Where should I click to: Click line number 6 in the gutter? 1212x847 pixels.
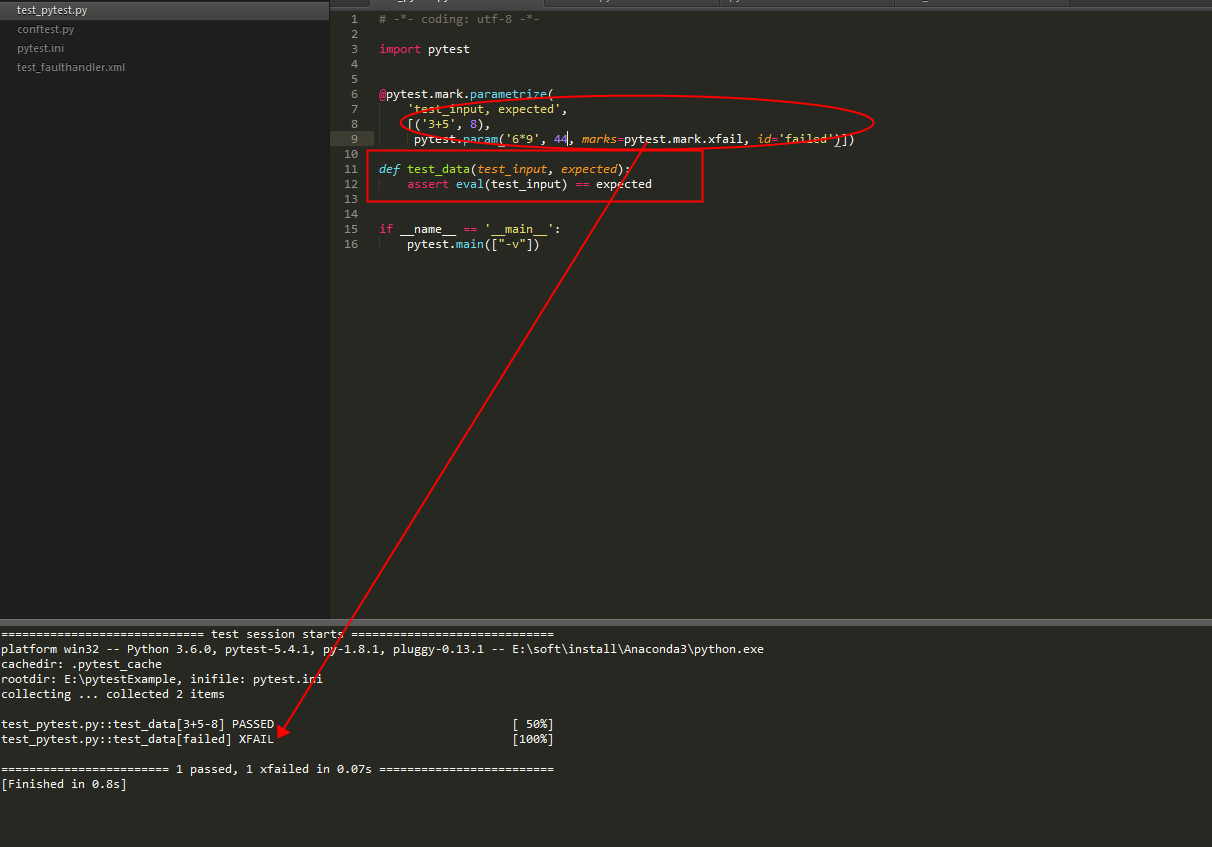354,94
